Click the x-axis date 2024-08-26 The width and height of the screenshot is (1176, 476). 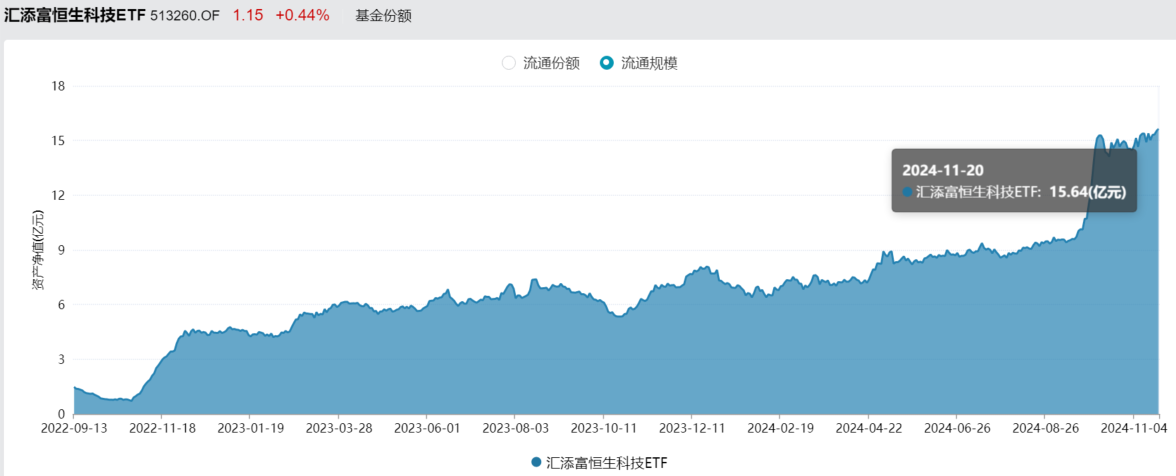coord(1044,429)
